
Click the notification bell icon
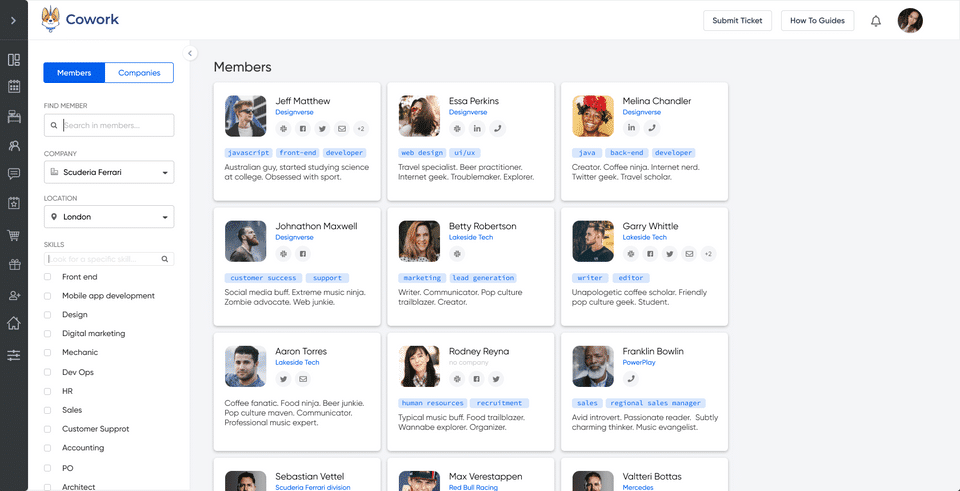pos(876,21)
